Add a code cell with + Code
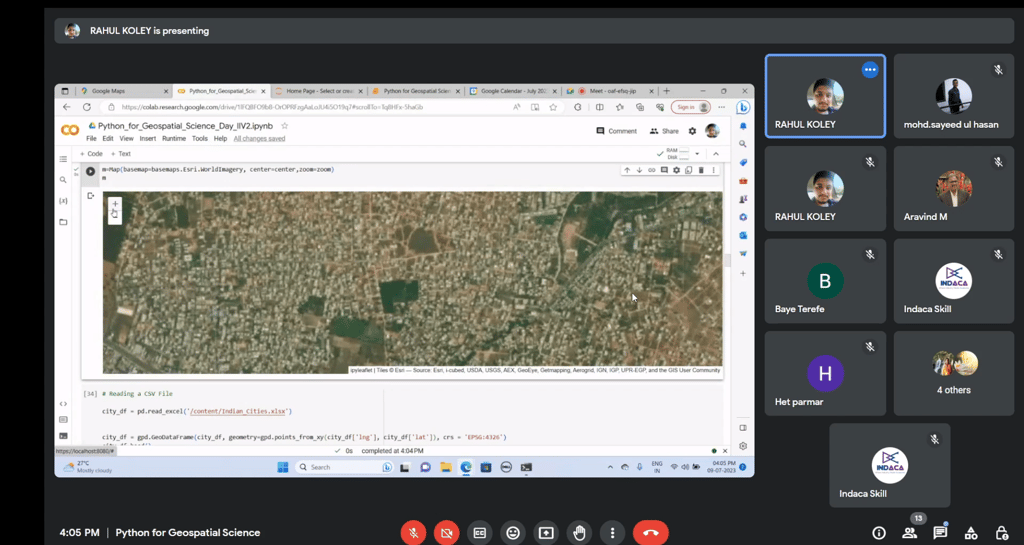Screen dimensions: 1024x545 click(91, 154)
